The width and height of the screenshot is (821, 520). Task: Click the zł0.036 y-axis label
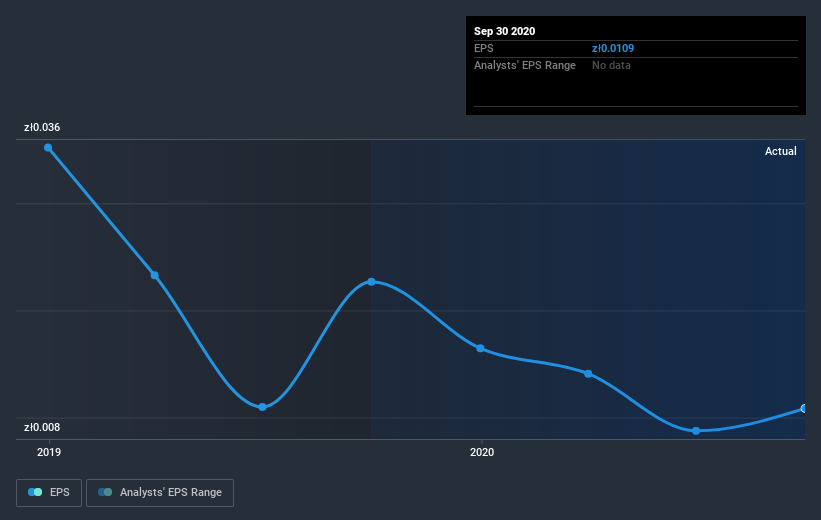tap(42, 127)
